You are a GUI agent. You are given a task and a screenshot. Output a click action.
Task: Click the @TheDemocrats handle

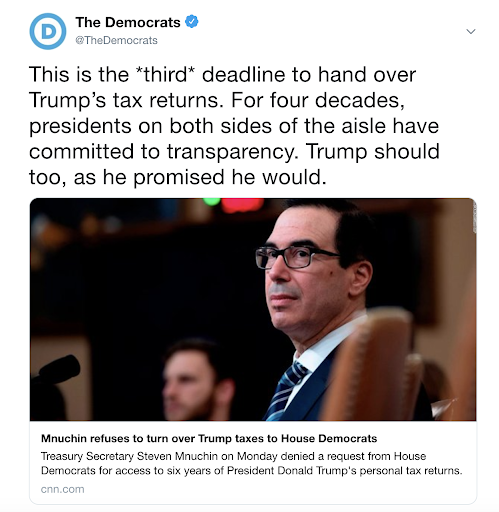pos(116,40)
